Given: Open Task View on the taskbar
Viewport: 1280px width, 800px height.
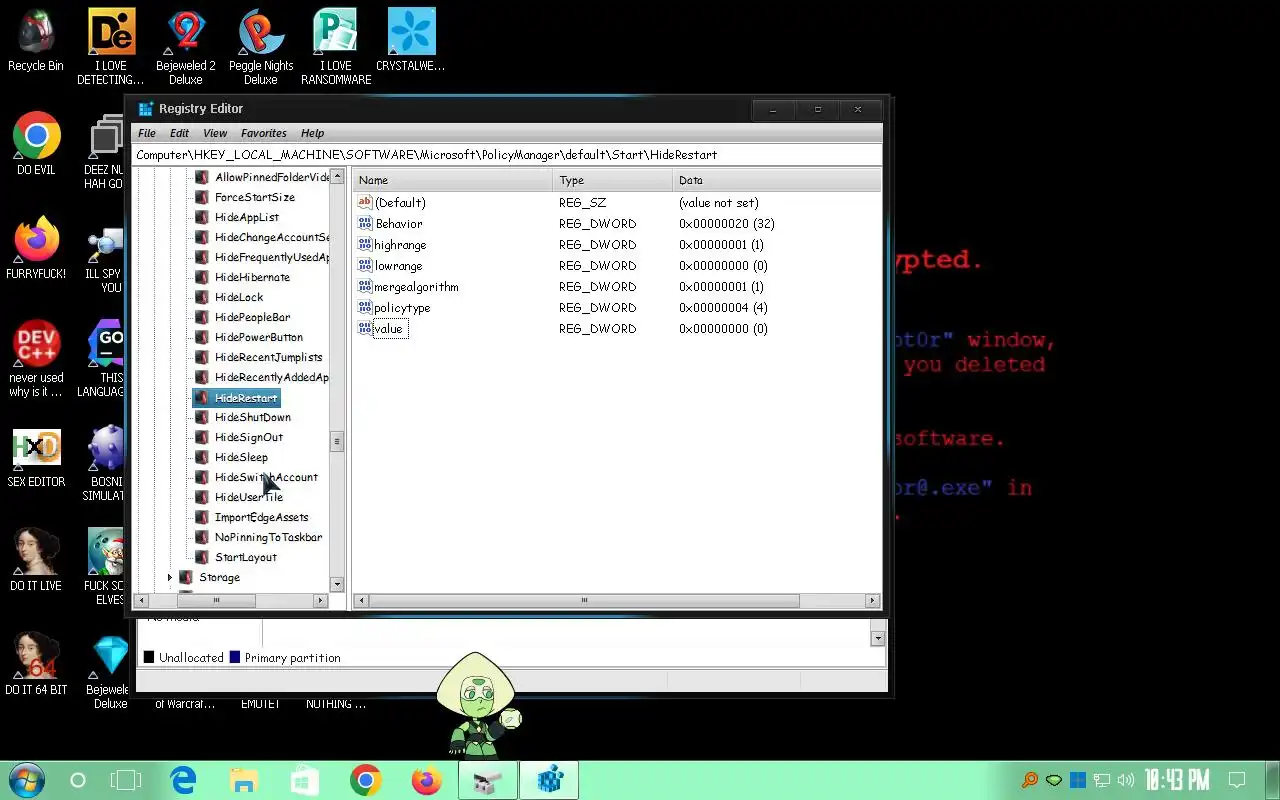Looking at the screenshot, I should click(x=127, y=780).
